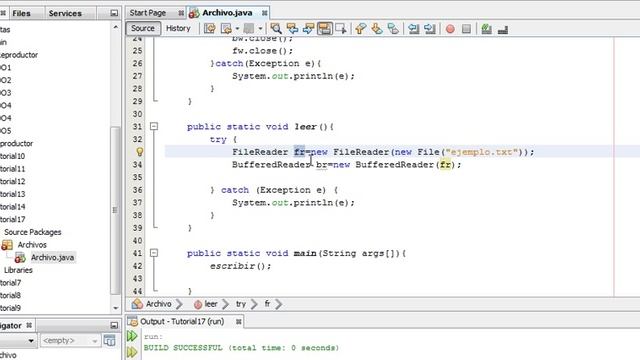This screenshot has width=640, height=360.
Task: Select try in breadcrumb bar
Action: click(x=241, y=304)
